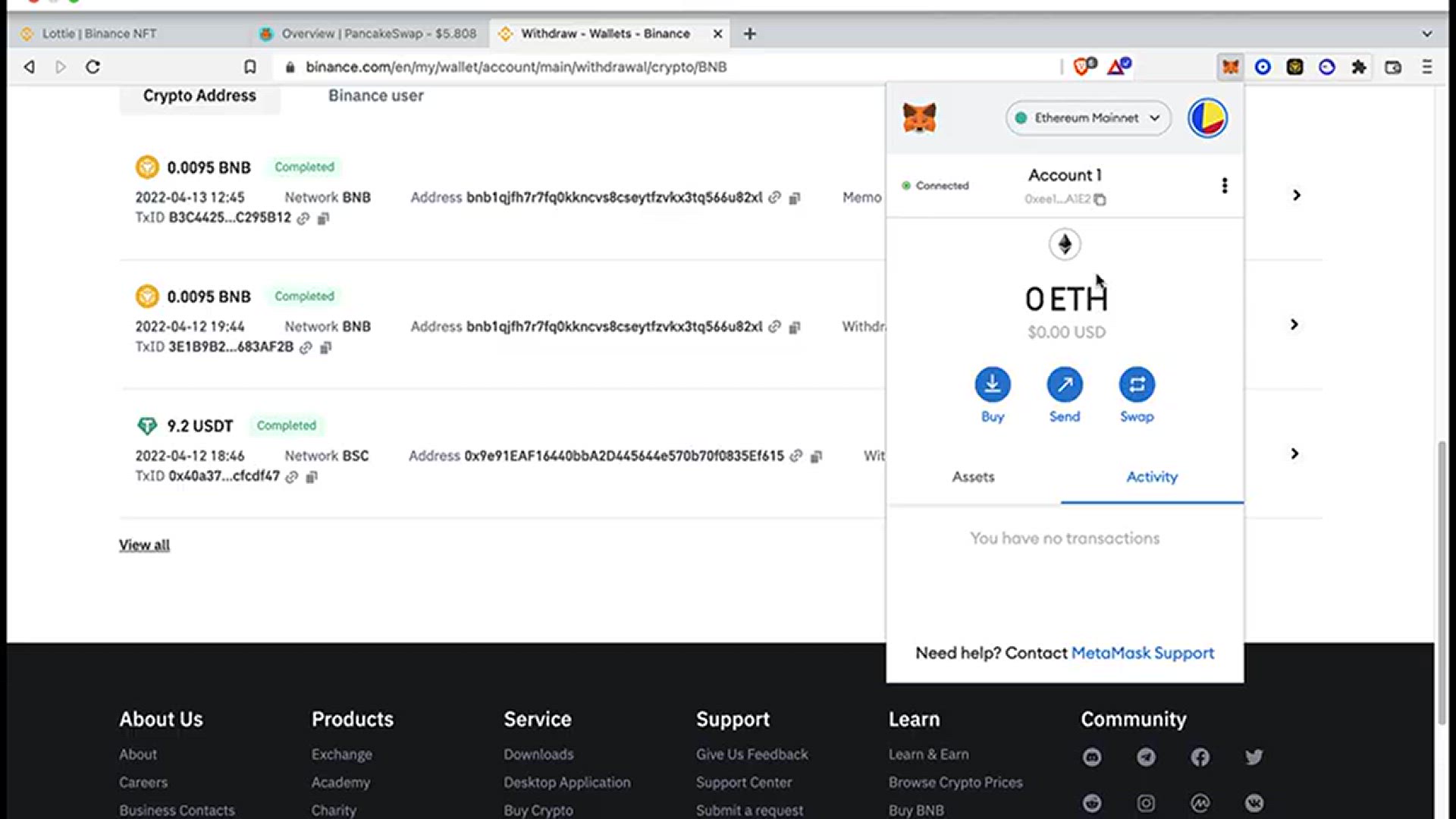
Task: Open Give Us Feedback footer link
Action: (x=752, y=755)
